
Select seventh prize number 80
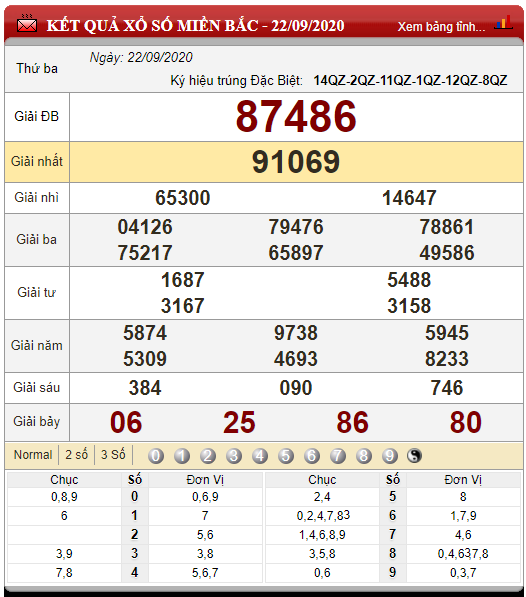(466, 423)
